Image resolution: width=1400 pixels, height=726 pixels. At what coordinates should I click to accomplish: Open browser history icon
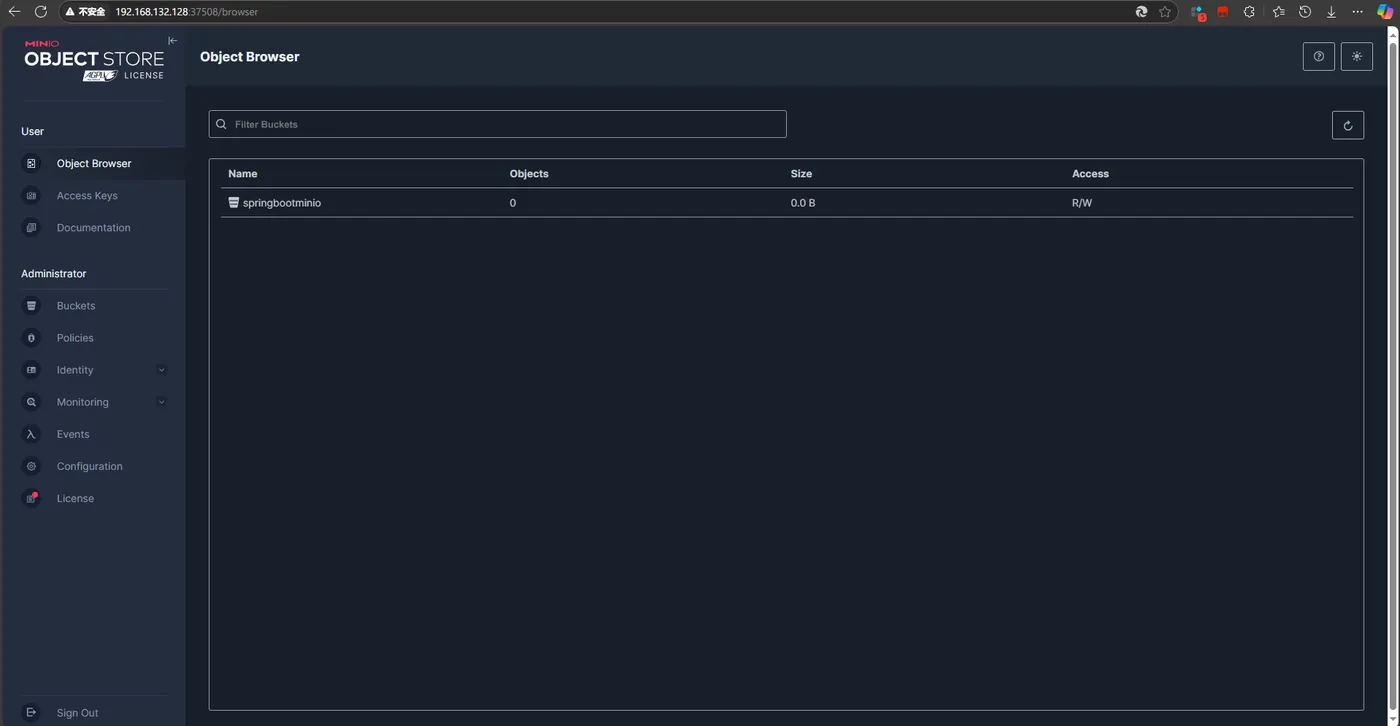coord(1305,12)
